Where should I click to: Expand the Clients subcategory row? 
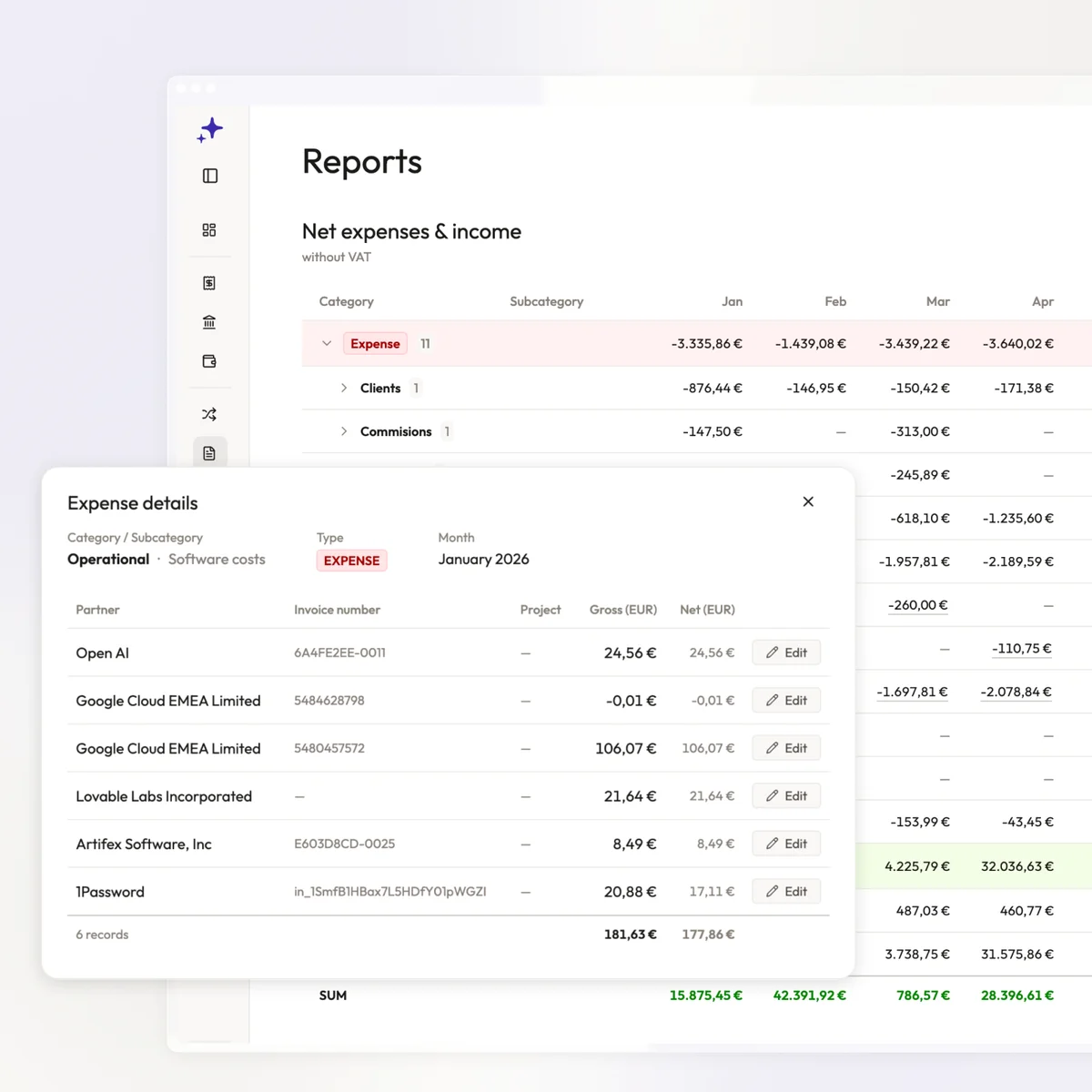coord(344,388)
